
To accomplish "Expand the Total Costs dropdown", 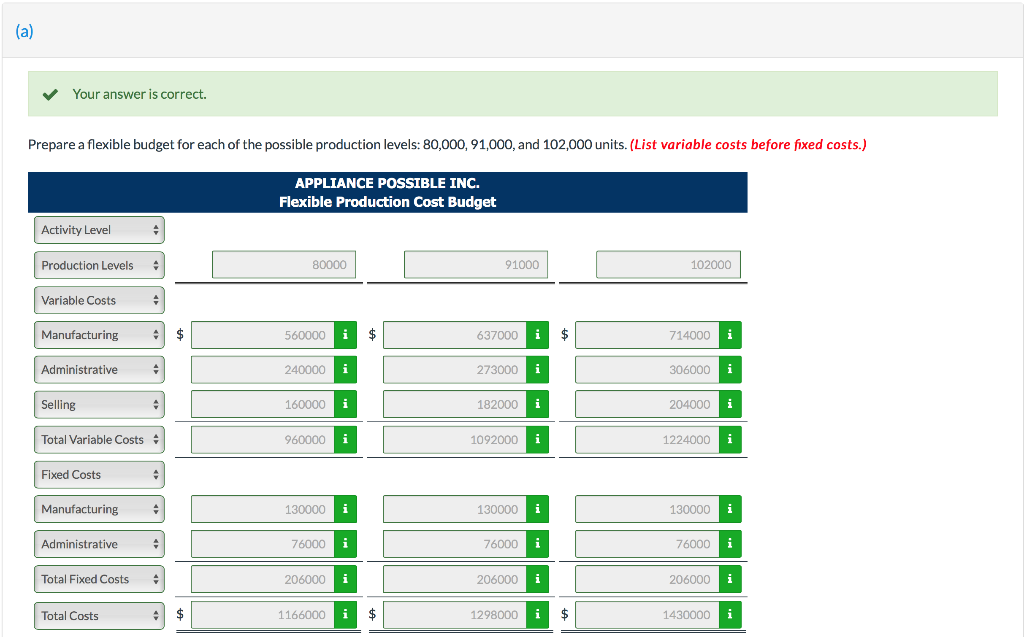I will [99, 615].
